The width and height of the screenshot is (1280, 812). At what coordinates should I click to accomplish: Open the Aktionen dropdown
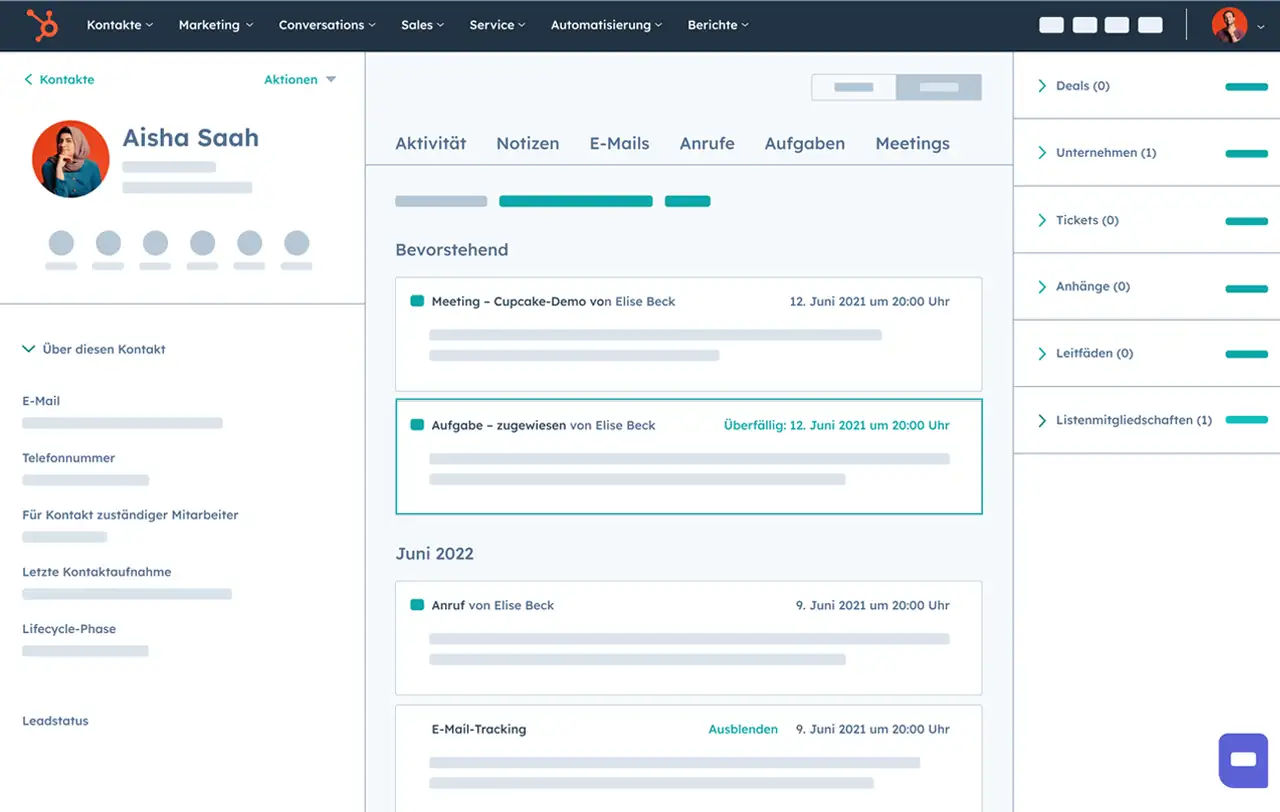[299, 80]
